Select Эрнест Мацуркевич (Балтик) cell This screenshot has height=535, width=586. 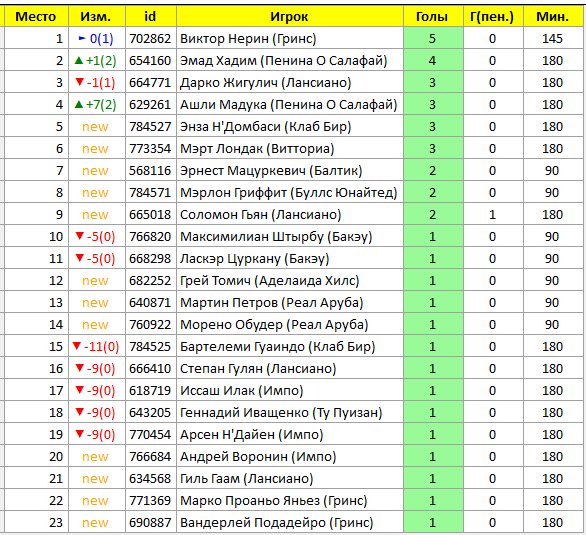(x=290, y=170)
